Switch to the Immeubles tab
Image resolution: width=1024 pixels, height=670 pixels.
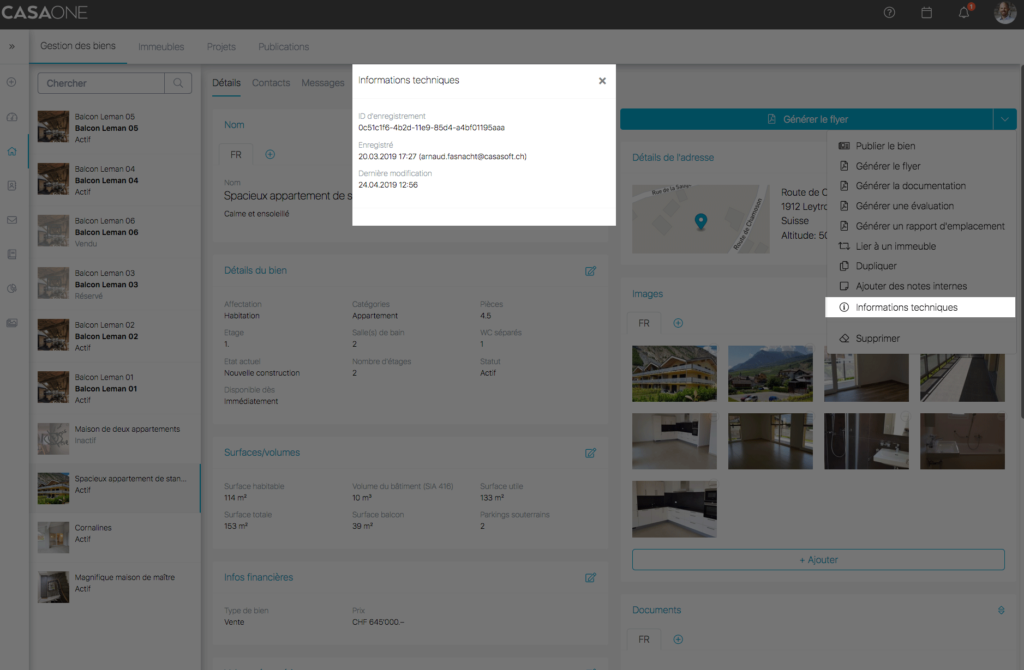click(x=161, y=47)
